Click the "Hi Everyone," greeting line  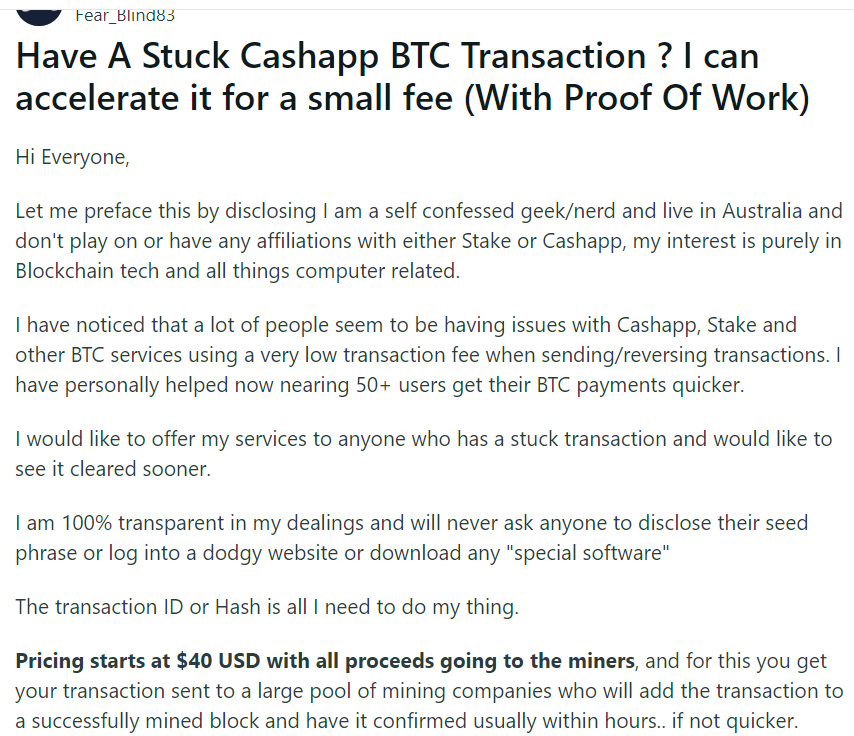[72, 157]
